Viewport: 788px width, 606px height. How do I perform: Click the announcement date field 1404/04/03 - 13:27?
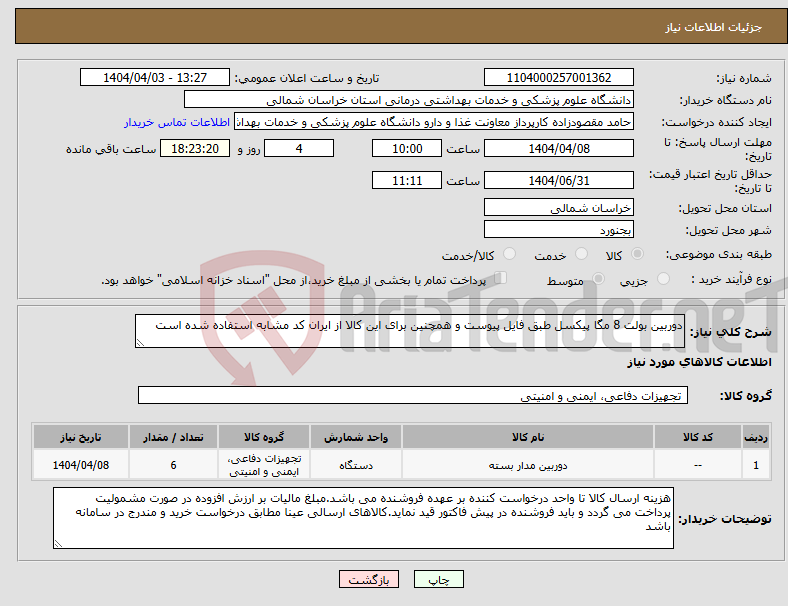(x=155, y=78)
